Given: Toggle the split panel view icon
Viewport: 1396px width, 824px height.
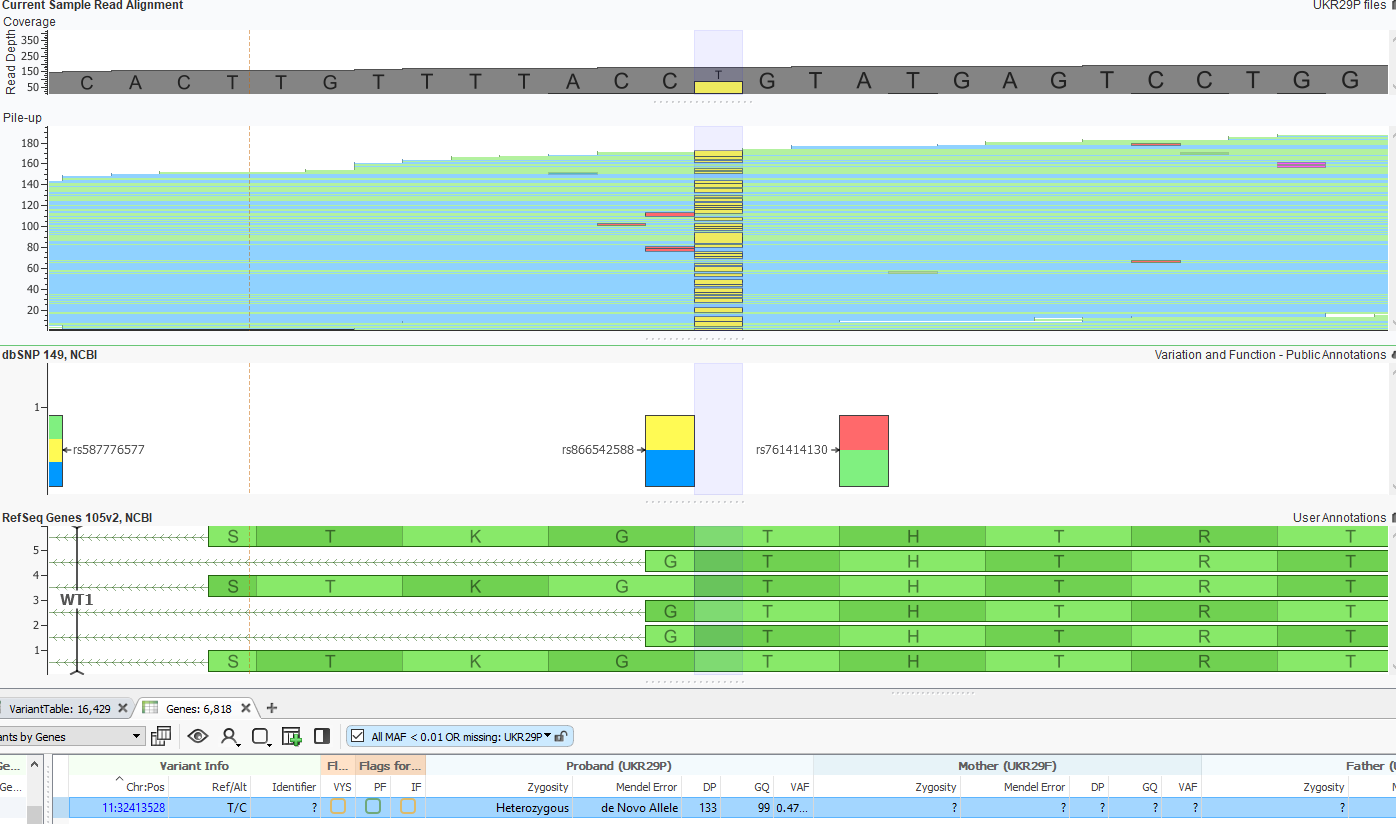Looking at the screenshot, I should [322, 736].
